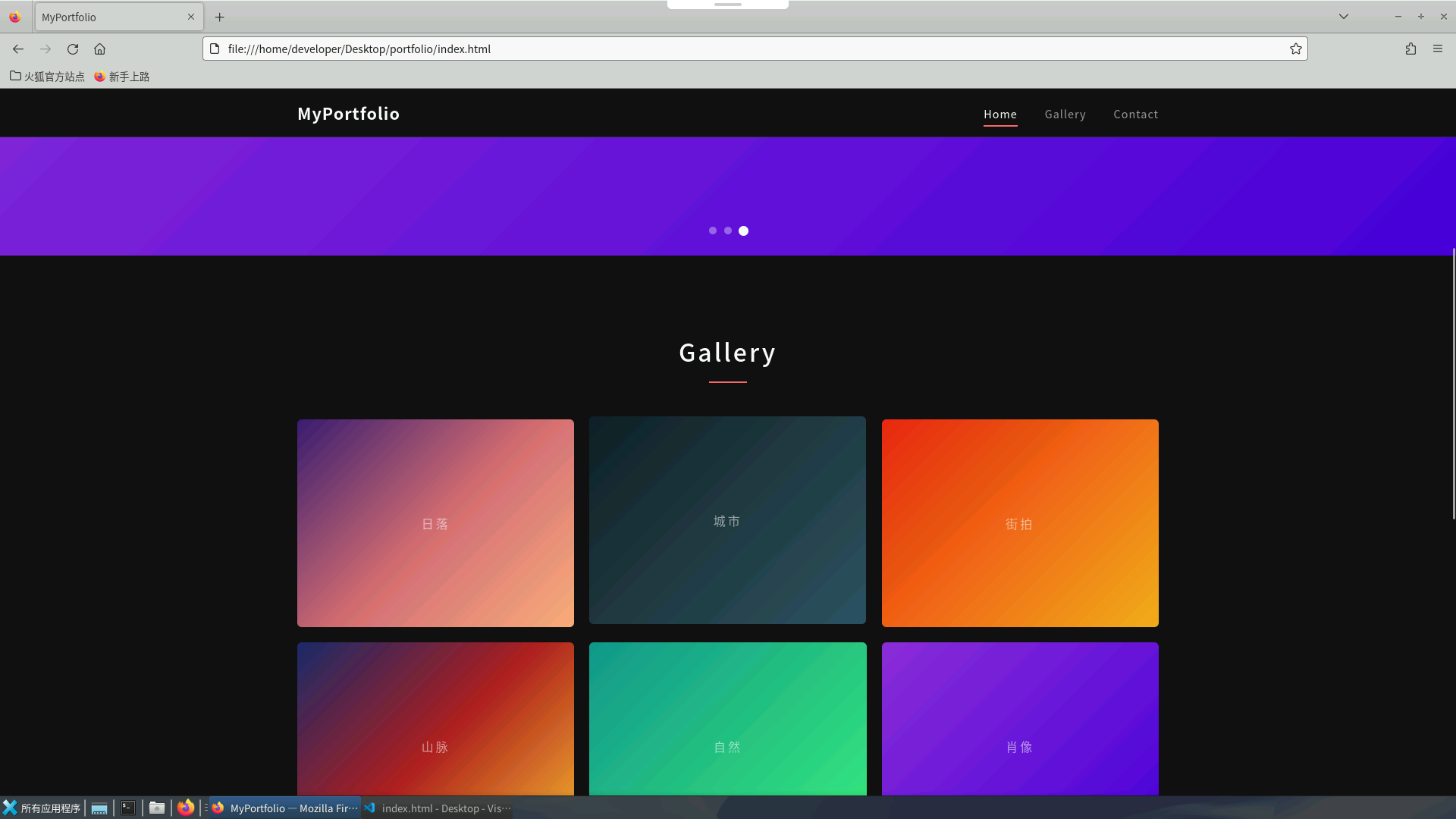
Task: Reload the current page
Action: click(x=73, y=49)
